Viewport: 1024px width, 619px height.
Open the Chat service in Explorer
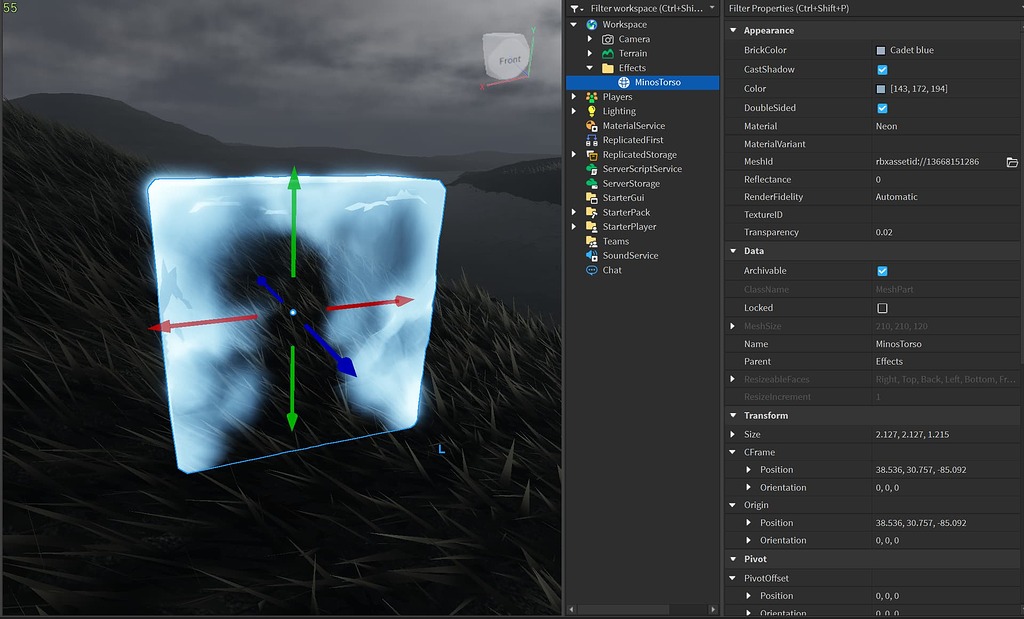[594, 269]
